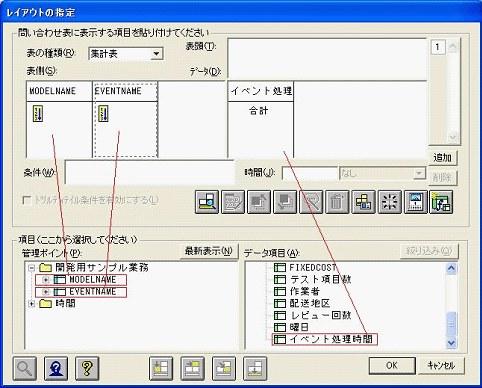Click the yellow question mark help icon
482x388 pixels.
click(x=87, y=368)
